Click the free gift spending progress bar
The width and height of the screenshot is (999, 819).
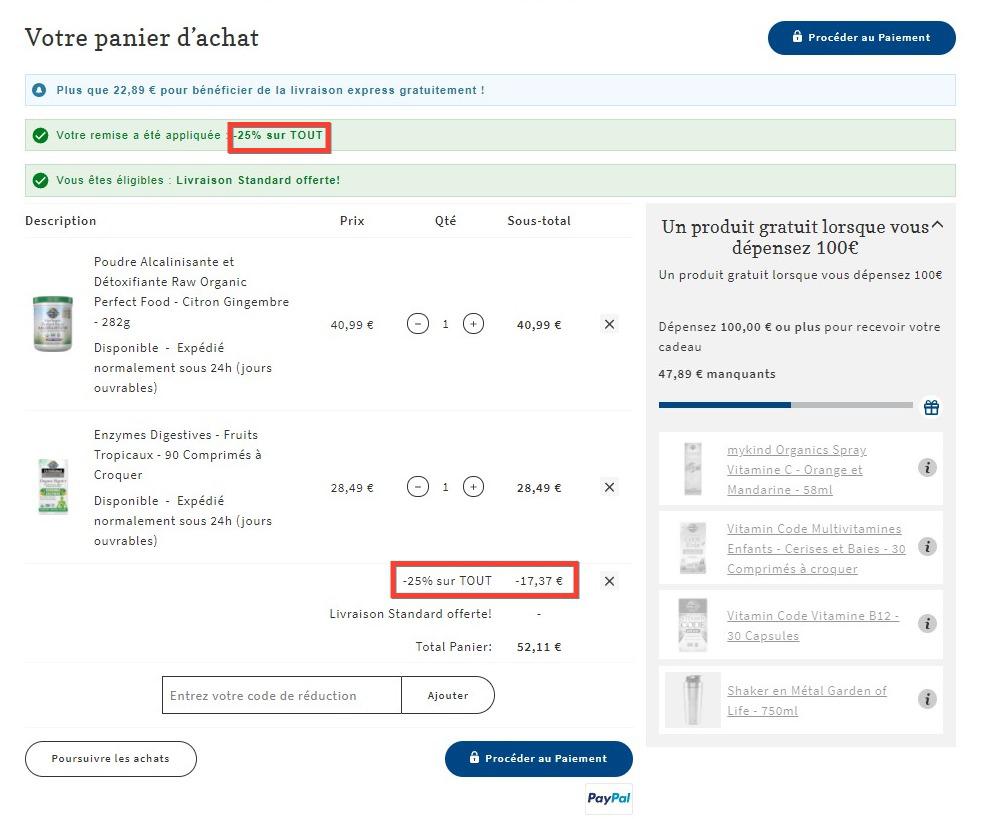tap(786, 405)
